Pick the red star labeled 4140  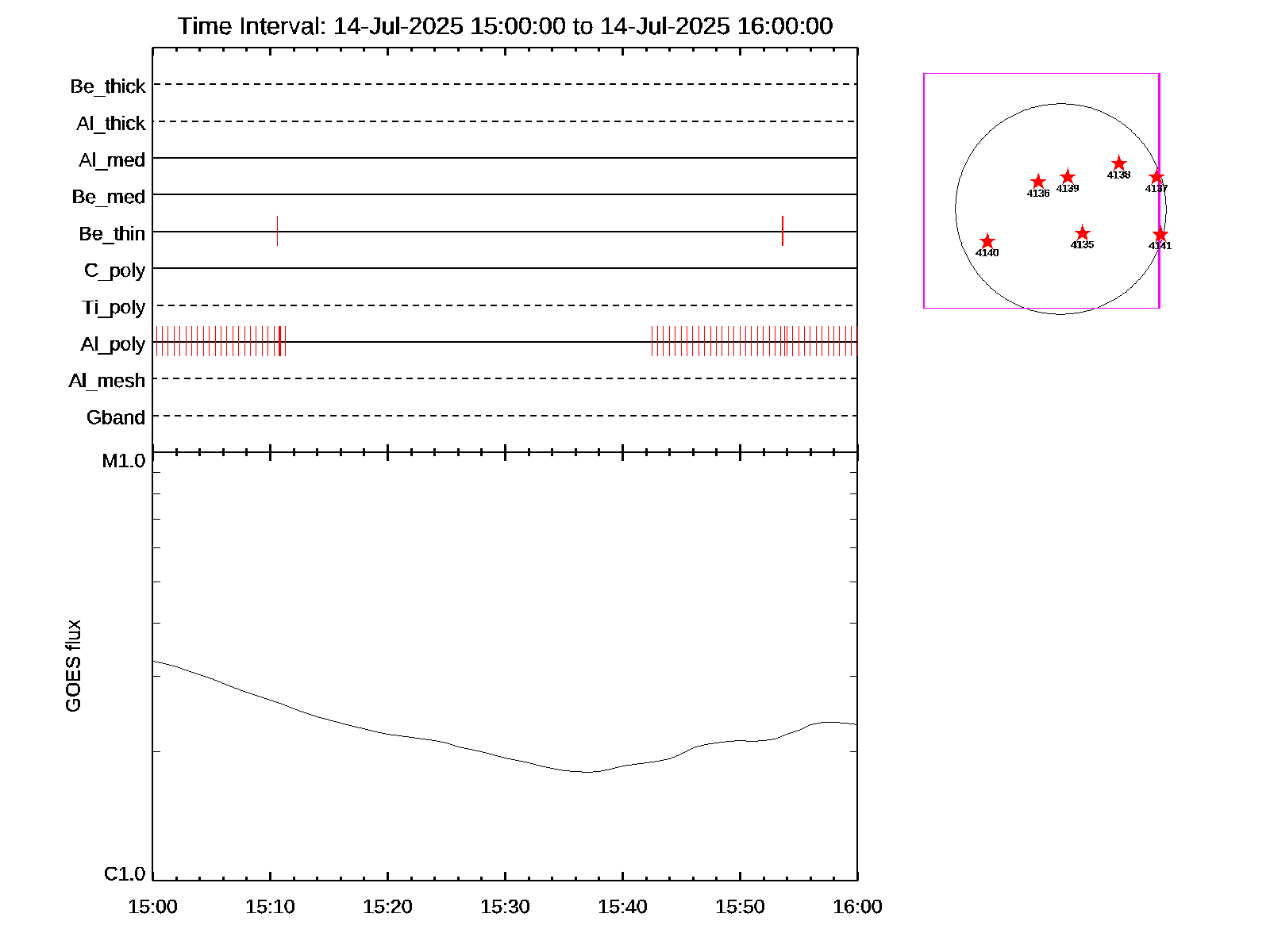[987, 241]
